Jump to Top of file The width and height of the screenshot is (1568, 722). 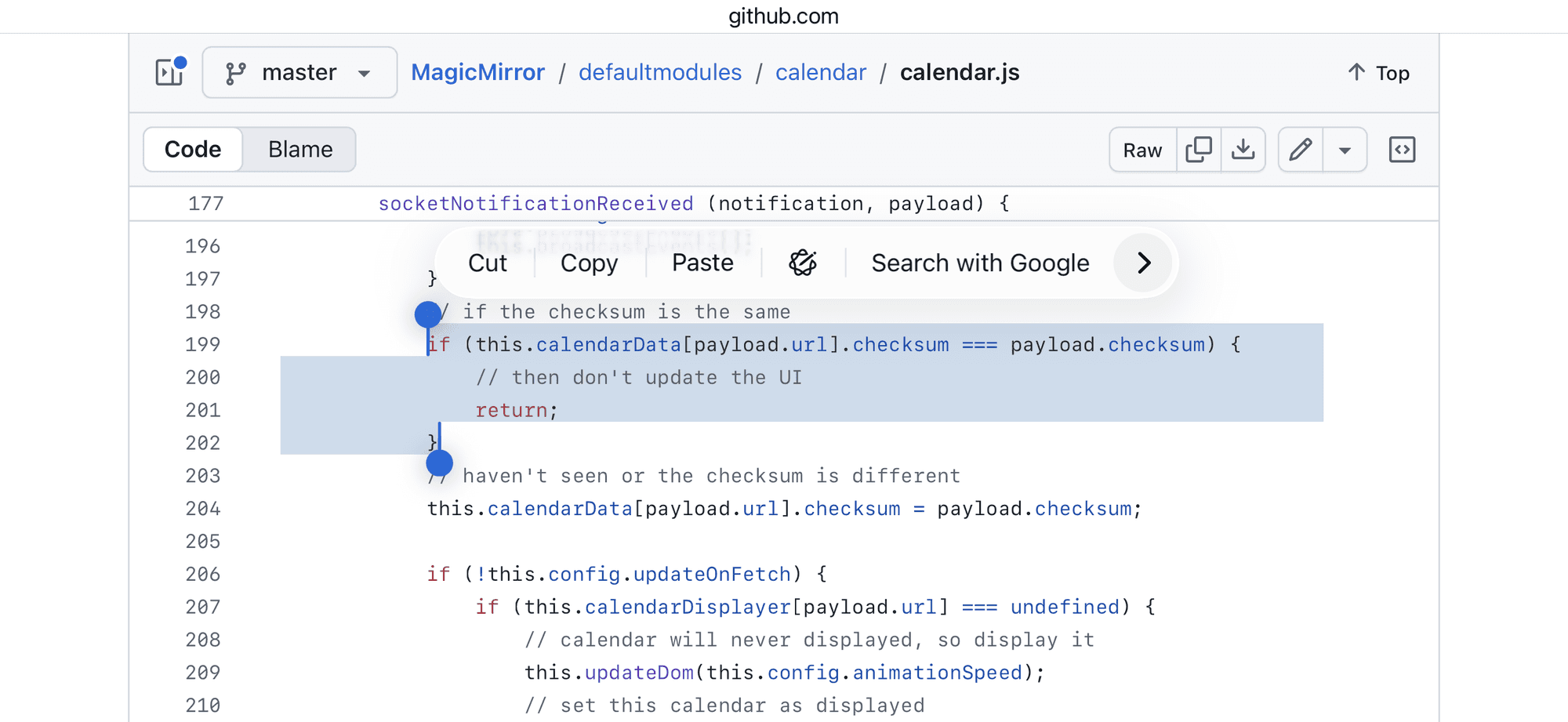tap(1378, 73)
